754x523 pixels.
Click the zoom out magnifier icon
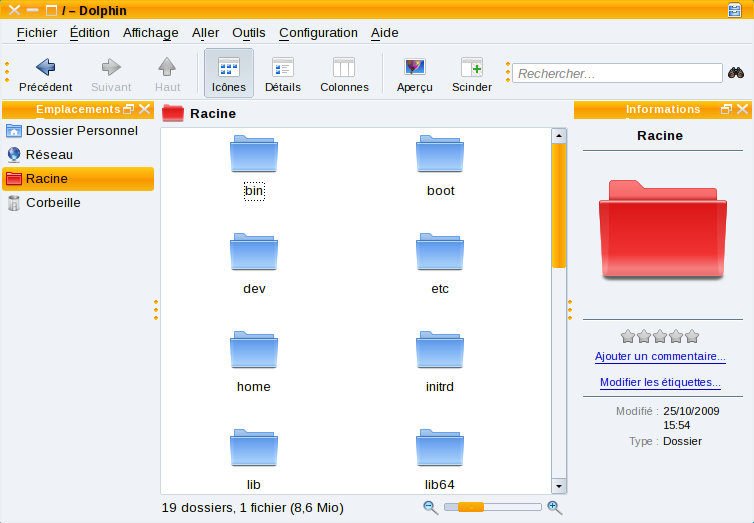click(430, 508)
